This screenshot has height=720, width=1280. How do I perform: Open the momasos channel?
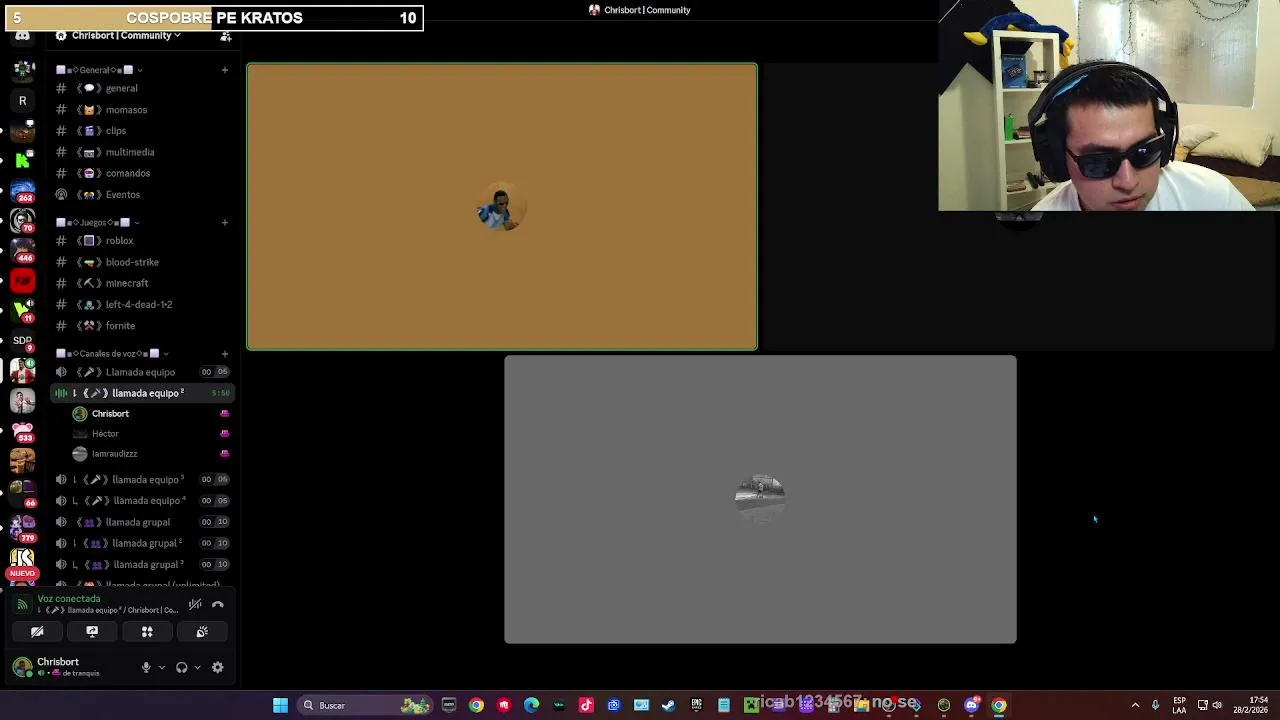click(143, 110)
